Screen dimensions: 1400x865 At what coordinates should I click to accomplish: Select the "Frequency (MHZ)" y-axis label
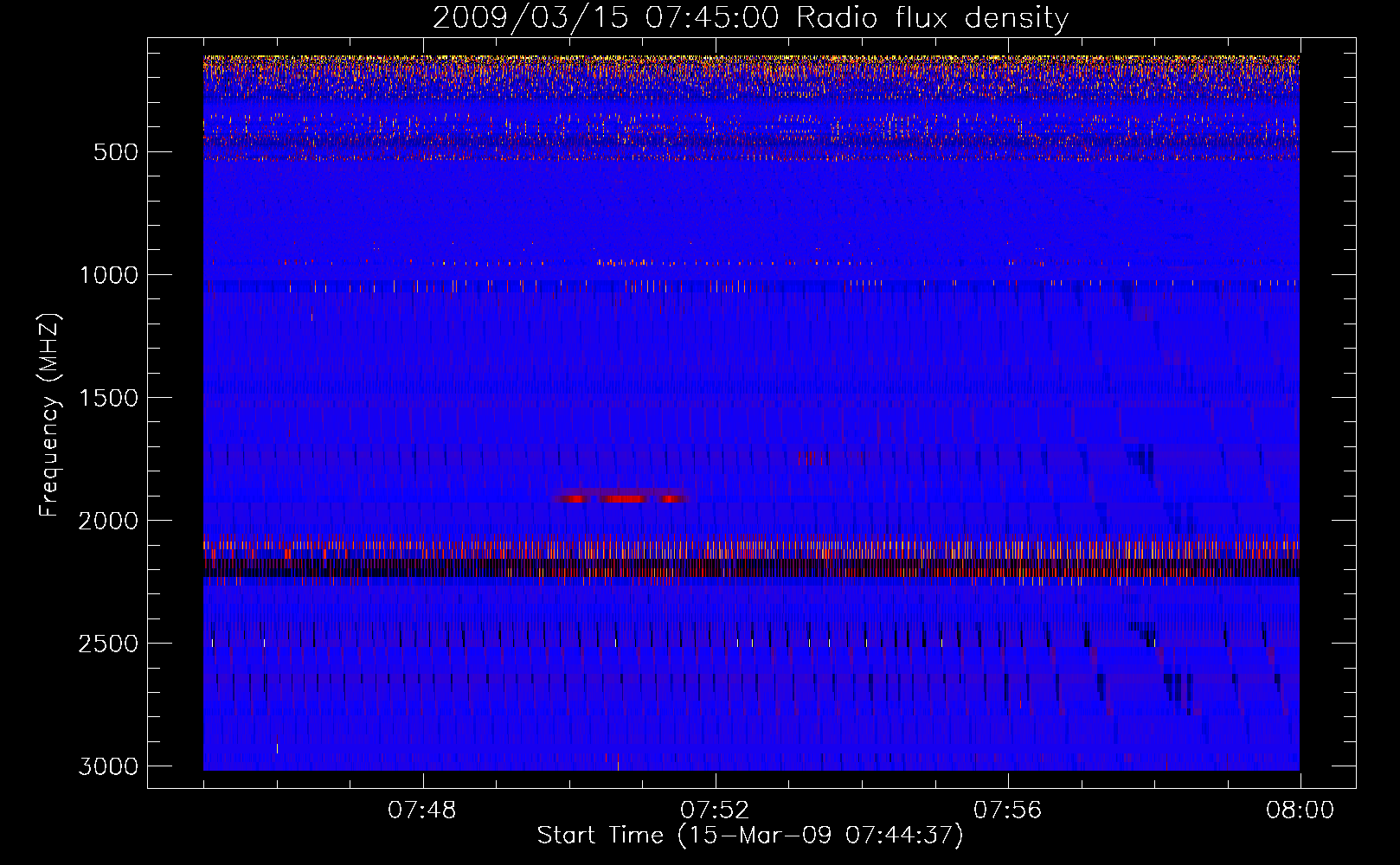pos(48,415)
